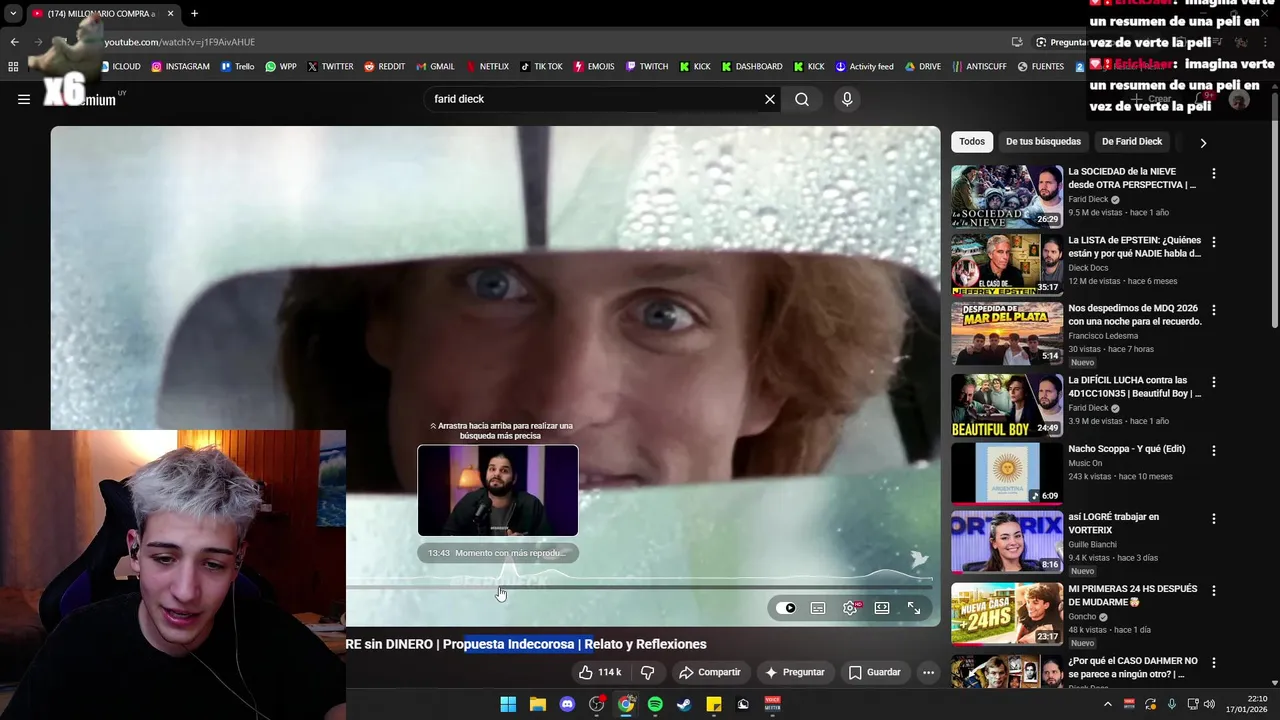
Task: Open 'La SOCIEDAD de la NIEVE' thumbnail
Action: [x=1007, y=197]
